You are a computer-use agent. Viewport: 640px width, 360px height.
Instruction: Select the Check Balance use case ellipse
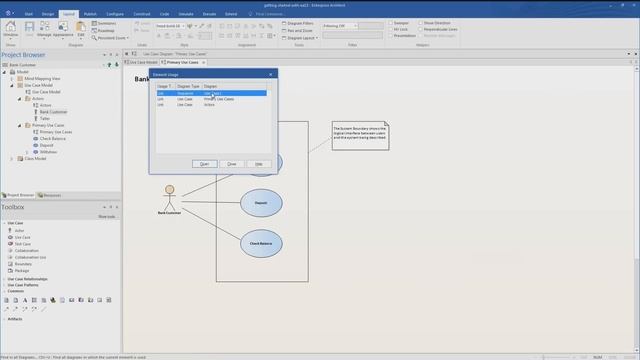click(261, 244)
